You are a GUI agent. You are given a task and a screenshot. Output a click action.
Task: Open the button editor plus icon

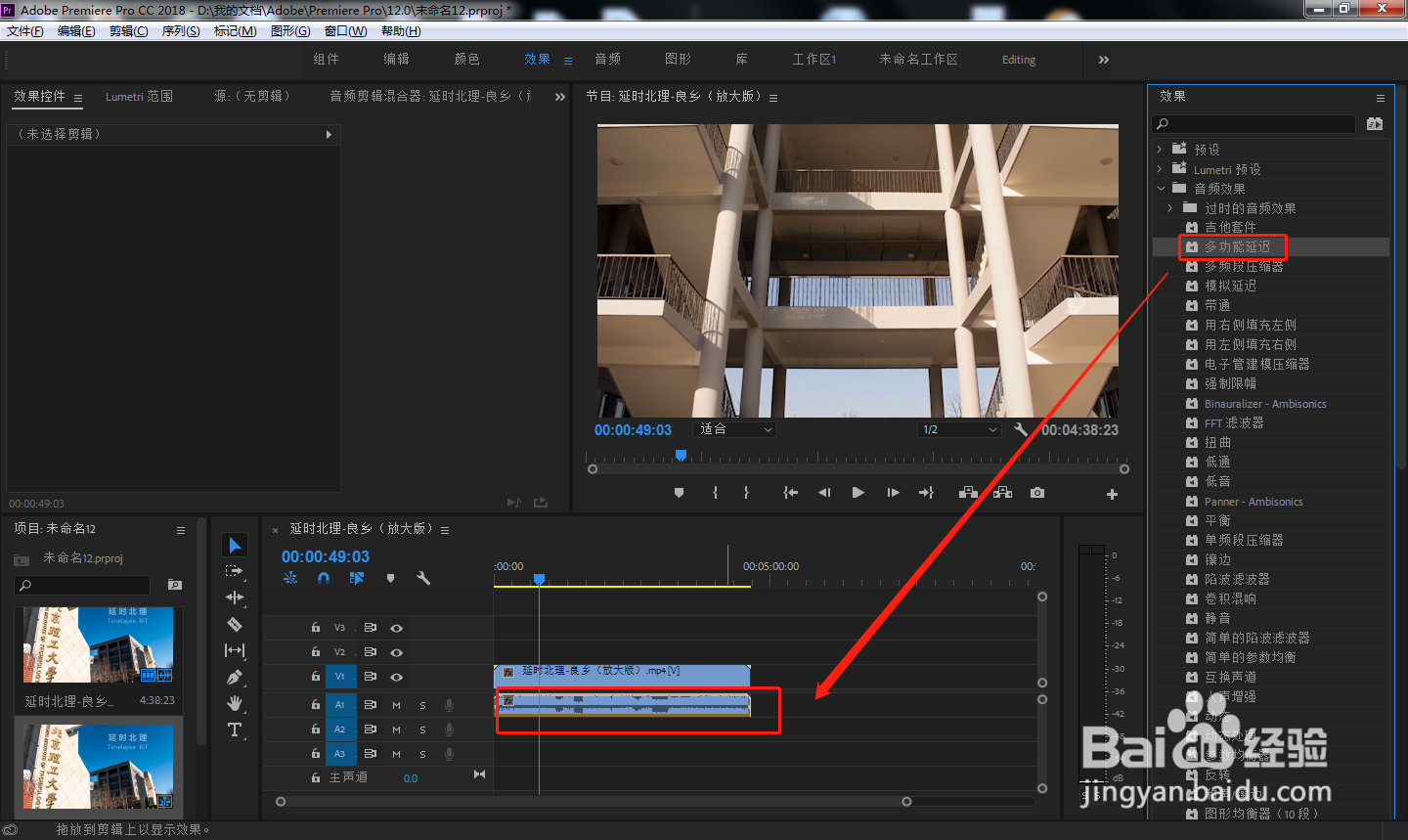coord(1112,494)
